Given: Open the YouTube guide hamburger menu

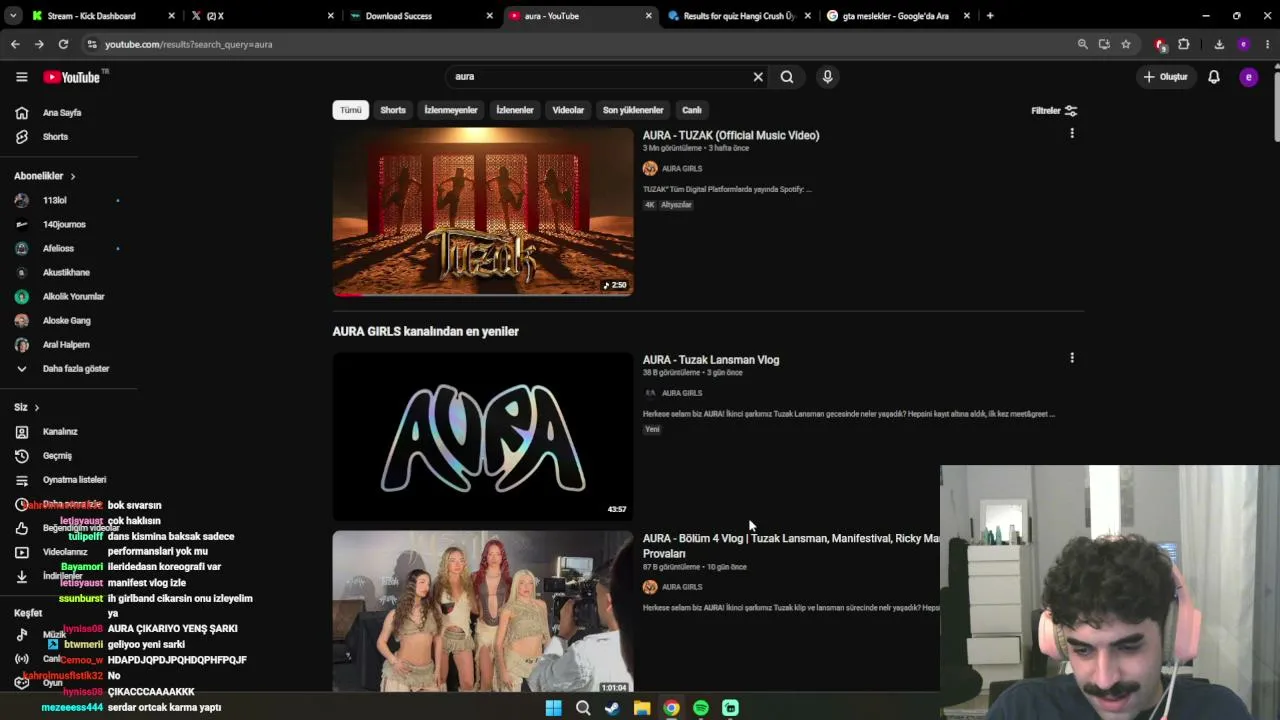Looking at the screenshot, I should (x=21, y=77).
